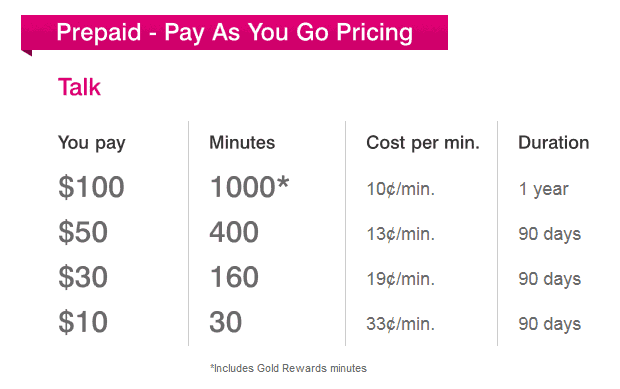Select the $30 price option
This screenshot has width=620, height=389.
[83, 277]
